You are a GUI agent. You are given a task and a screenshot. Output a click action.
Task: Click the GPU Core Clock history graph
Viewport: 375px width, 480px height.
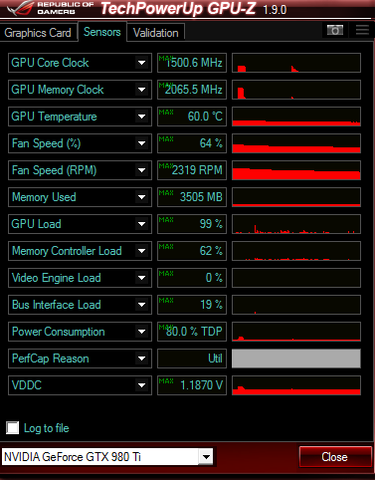coord(296,63)
